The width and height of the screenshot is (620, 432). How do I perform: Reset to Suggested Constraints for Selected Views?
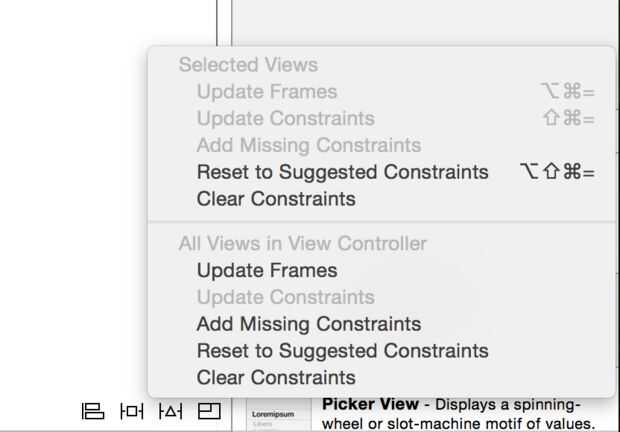click(x=342, y=172)
